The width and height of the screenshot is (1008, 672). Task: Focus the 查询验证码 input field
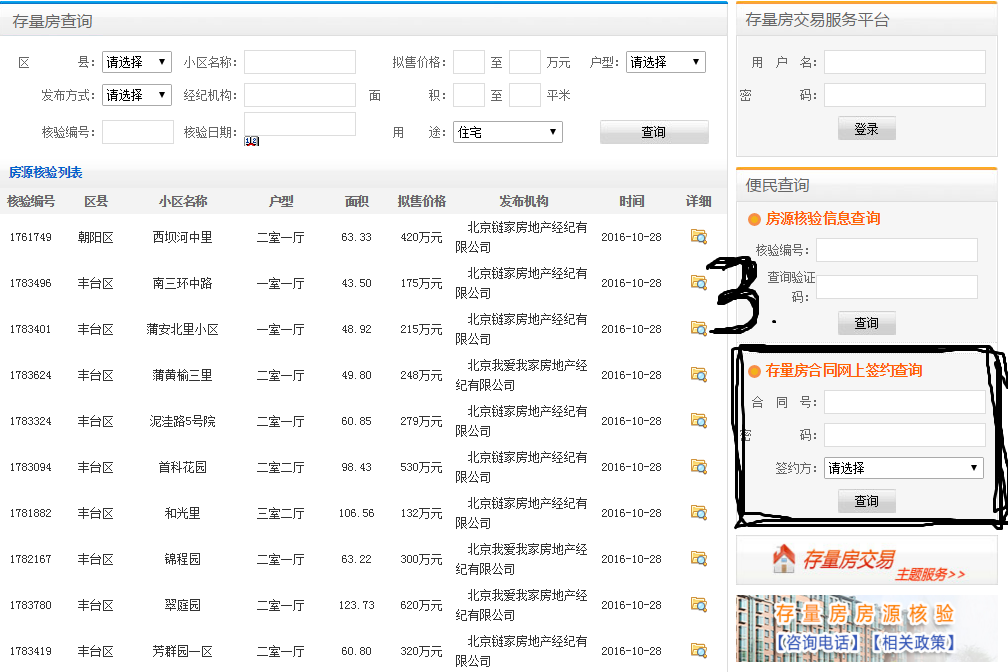(x=897, y=287)
